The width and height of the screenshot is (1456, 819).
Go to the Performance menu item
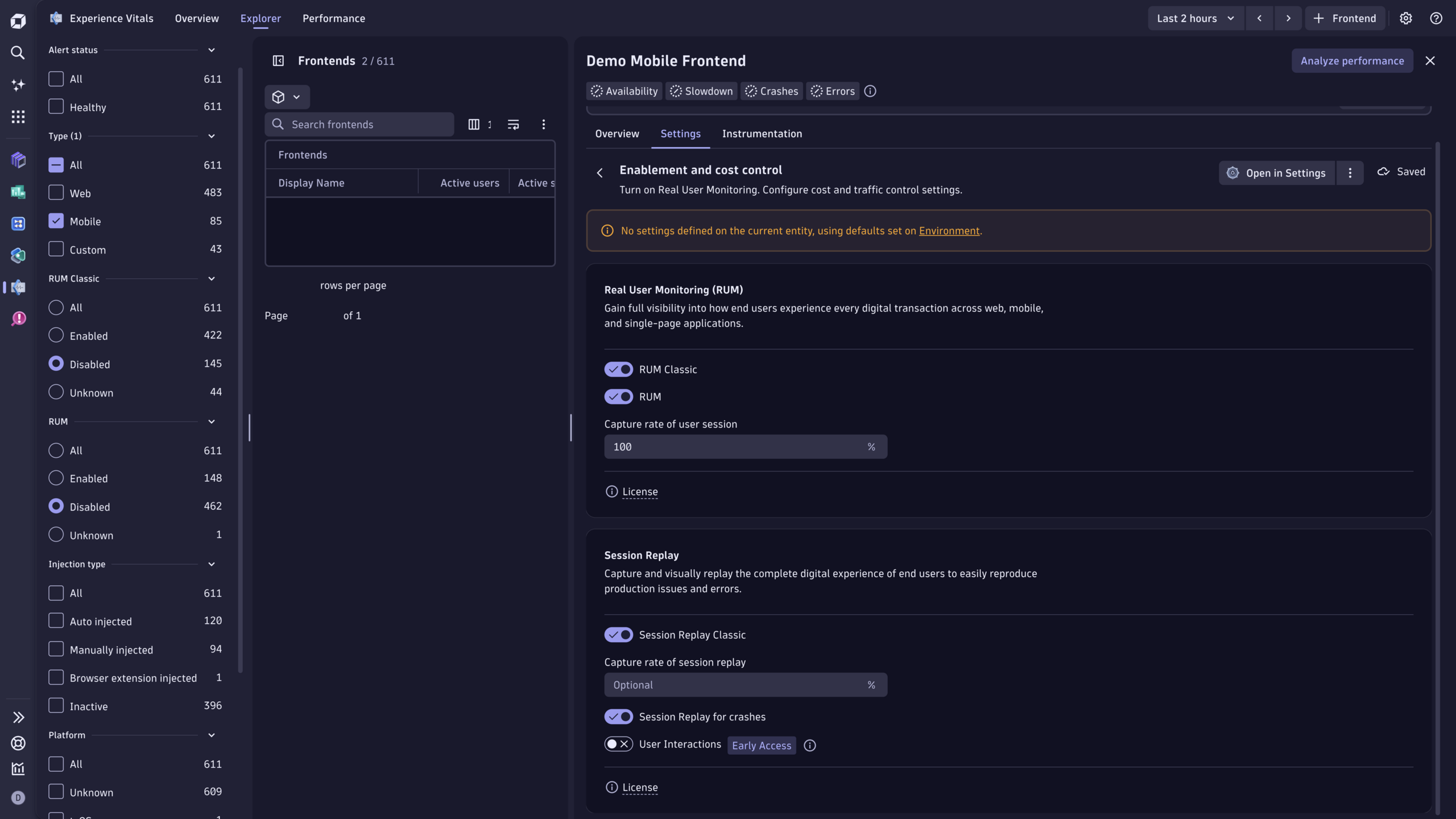point(333,18)
